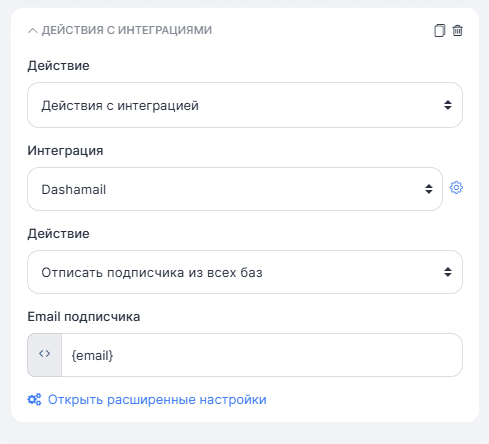This screenshot has width=489, height=444.
Task: Collapse the ДЕЙСТВИЯ С ИНТЕГРАЦИЯМИ section
Action: point(33,31)
